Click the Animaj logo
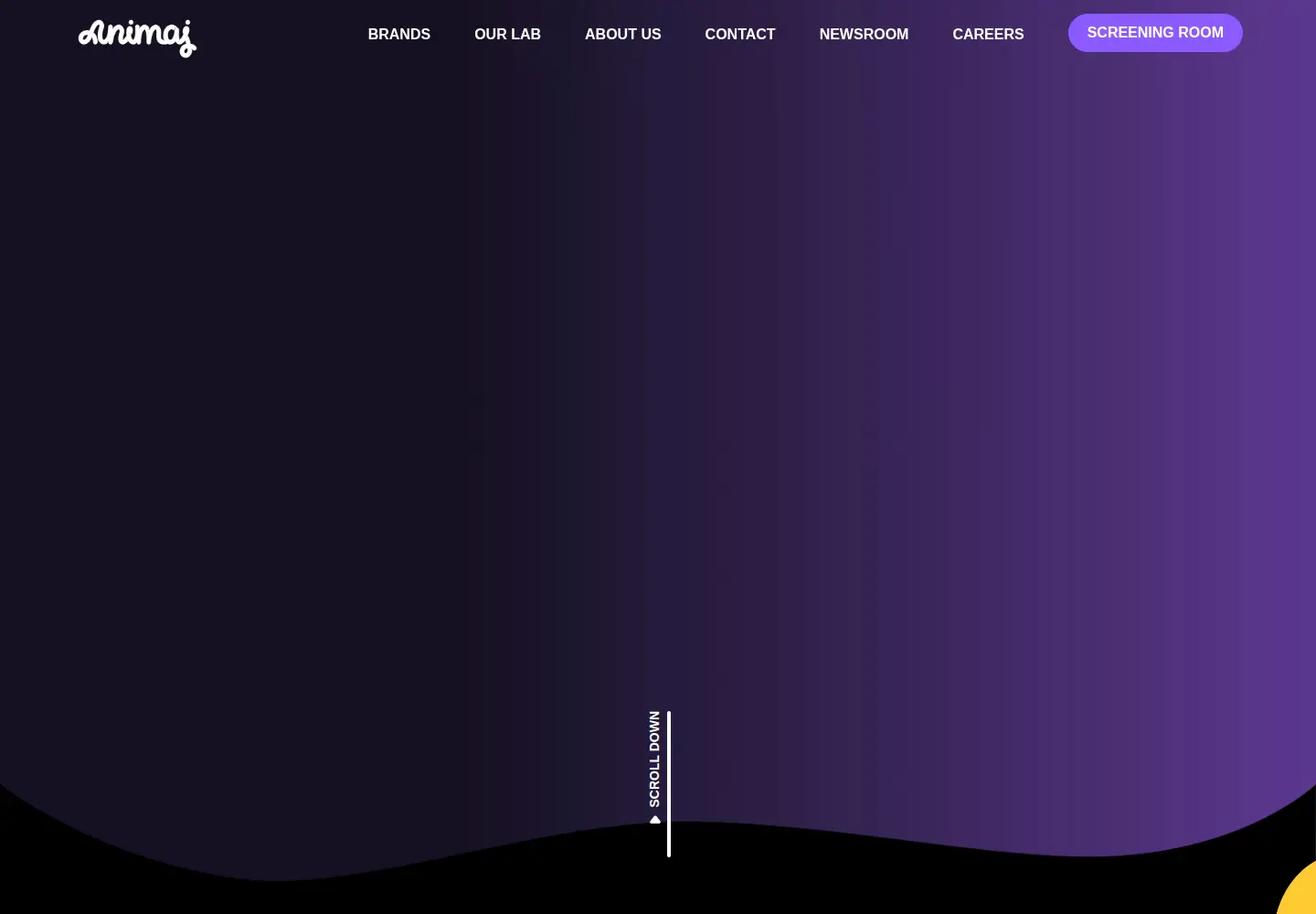 click(137, 38)
